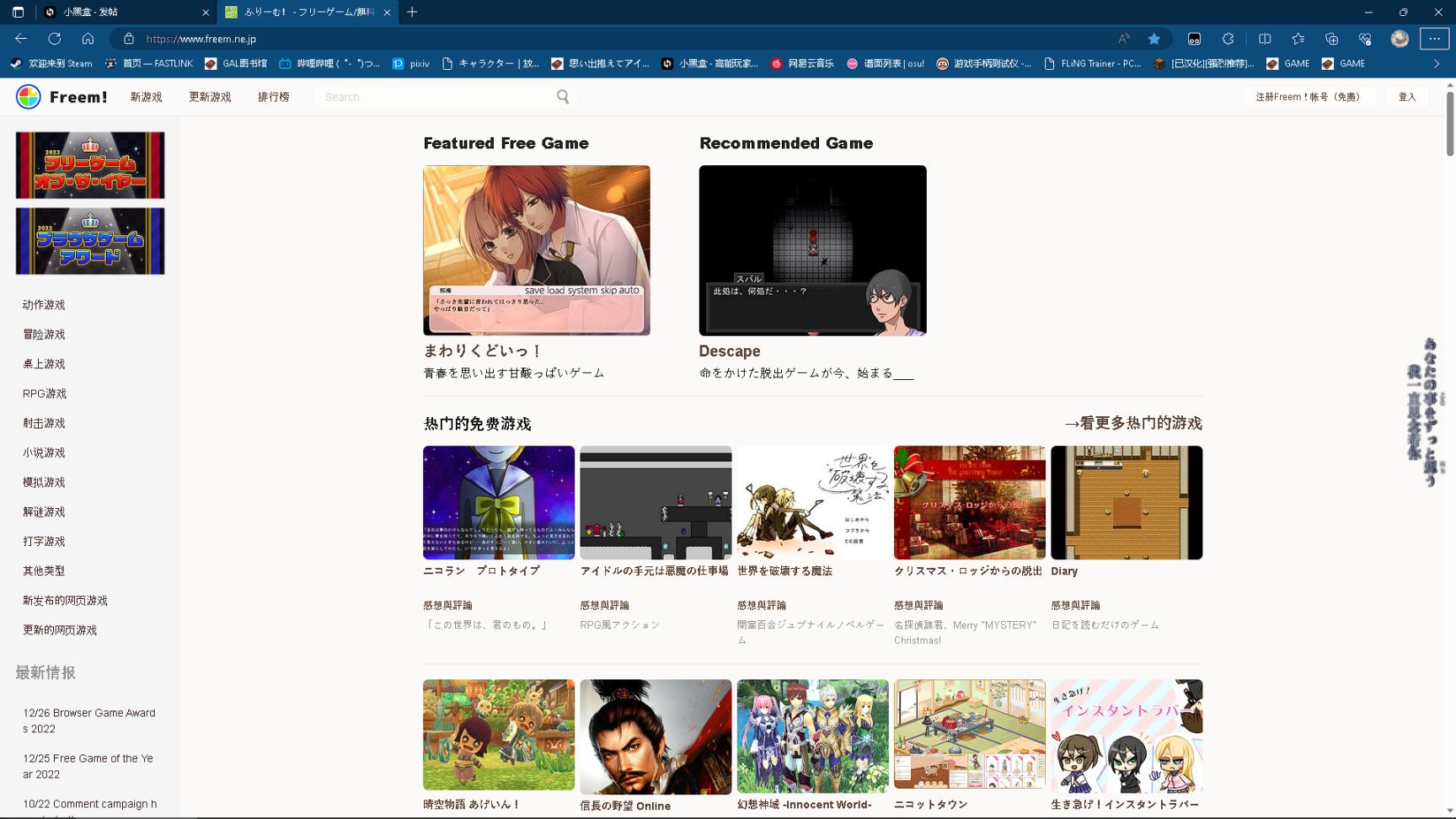Select the 排行榜 navigation item

(x=274, y=97)
